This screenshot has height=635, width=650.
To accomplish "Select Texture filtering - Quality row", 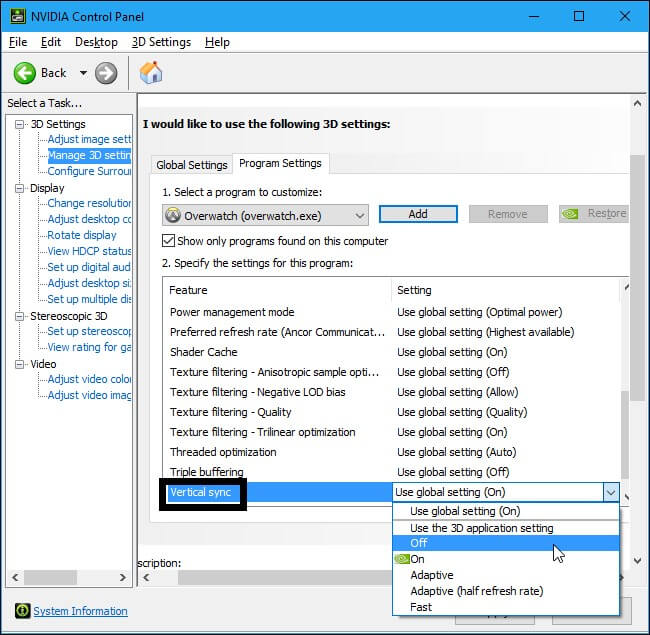I will coord(392,412).
